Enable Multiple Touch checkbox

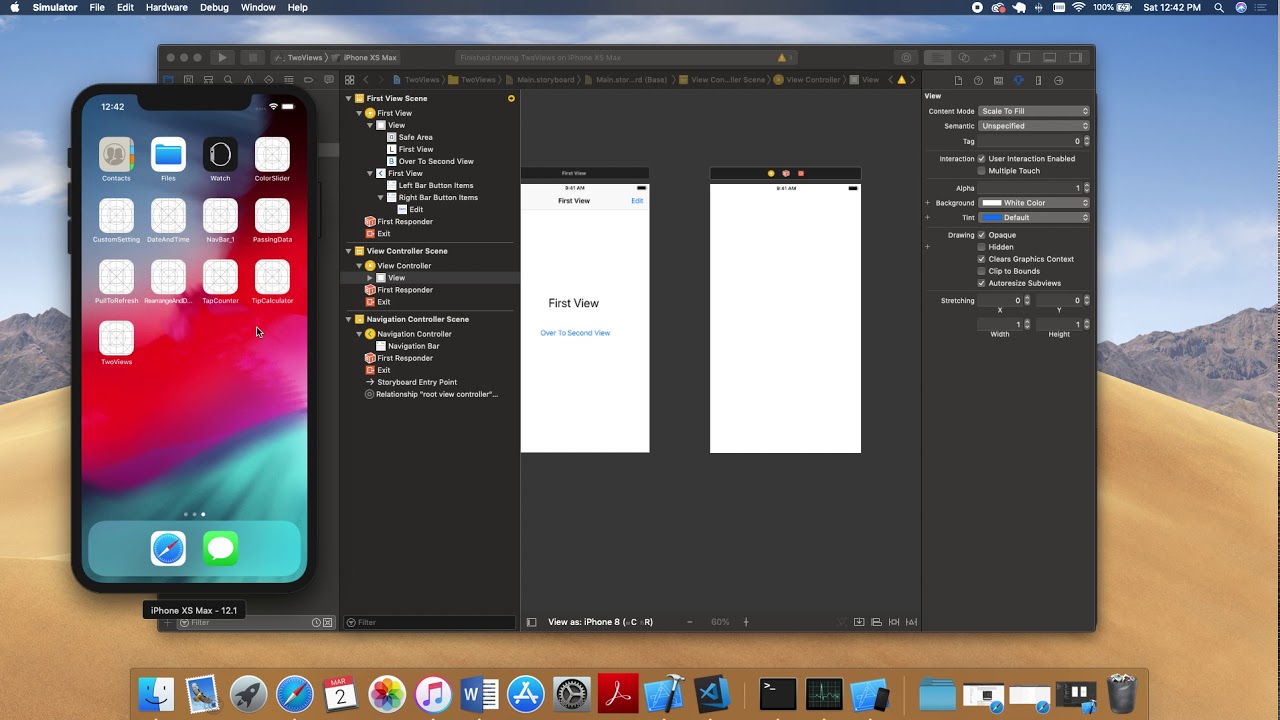[981, 171]
